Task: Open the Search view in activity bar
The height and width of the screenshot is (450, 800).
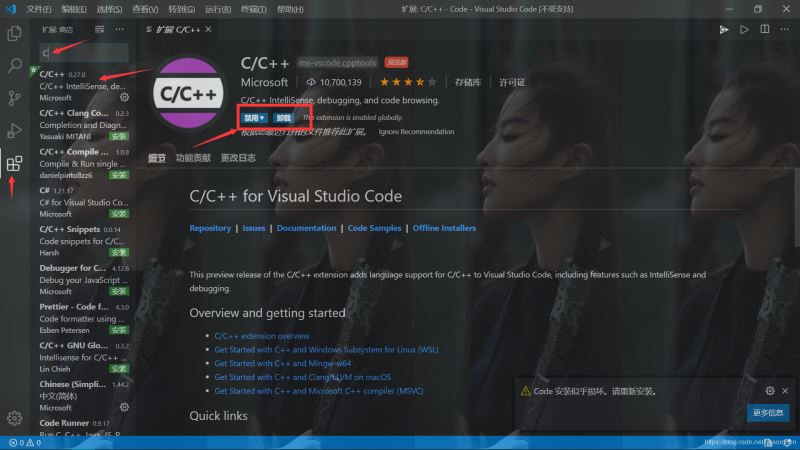Action: (14, 65)
